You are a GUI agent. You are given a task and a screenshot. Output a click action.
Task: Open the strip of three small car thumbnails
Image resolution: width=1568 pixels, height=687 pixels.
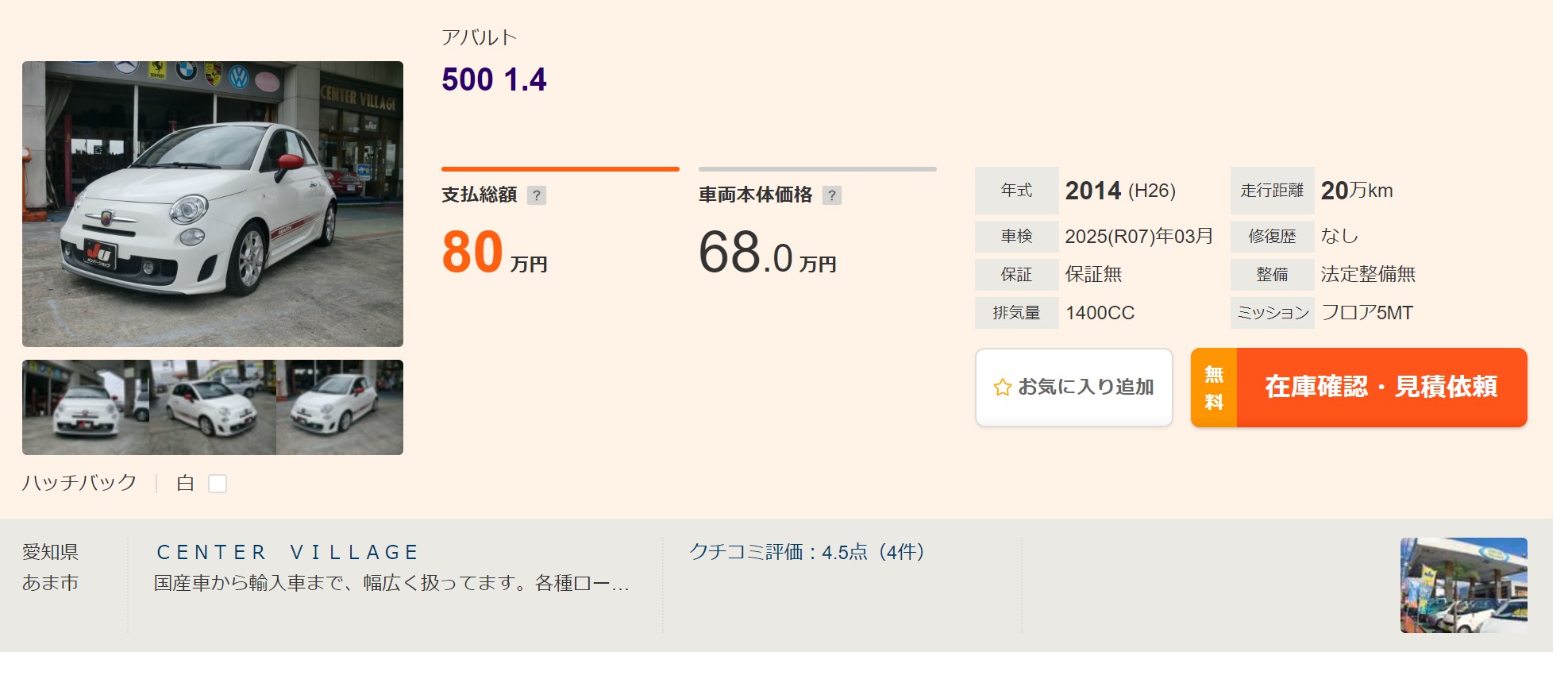(x=213, y=407)
